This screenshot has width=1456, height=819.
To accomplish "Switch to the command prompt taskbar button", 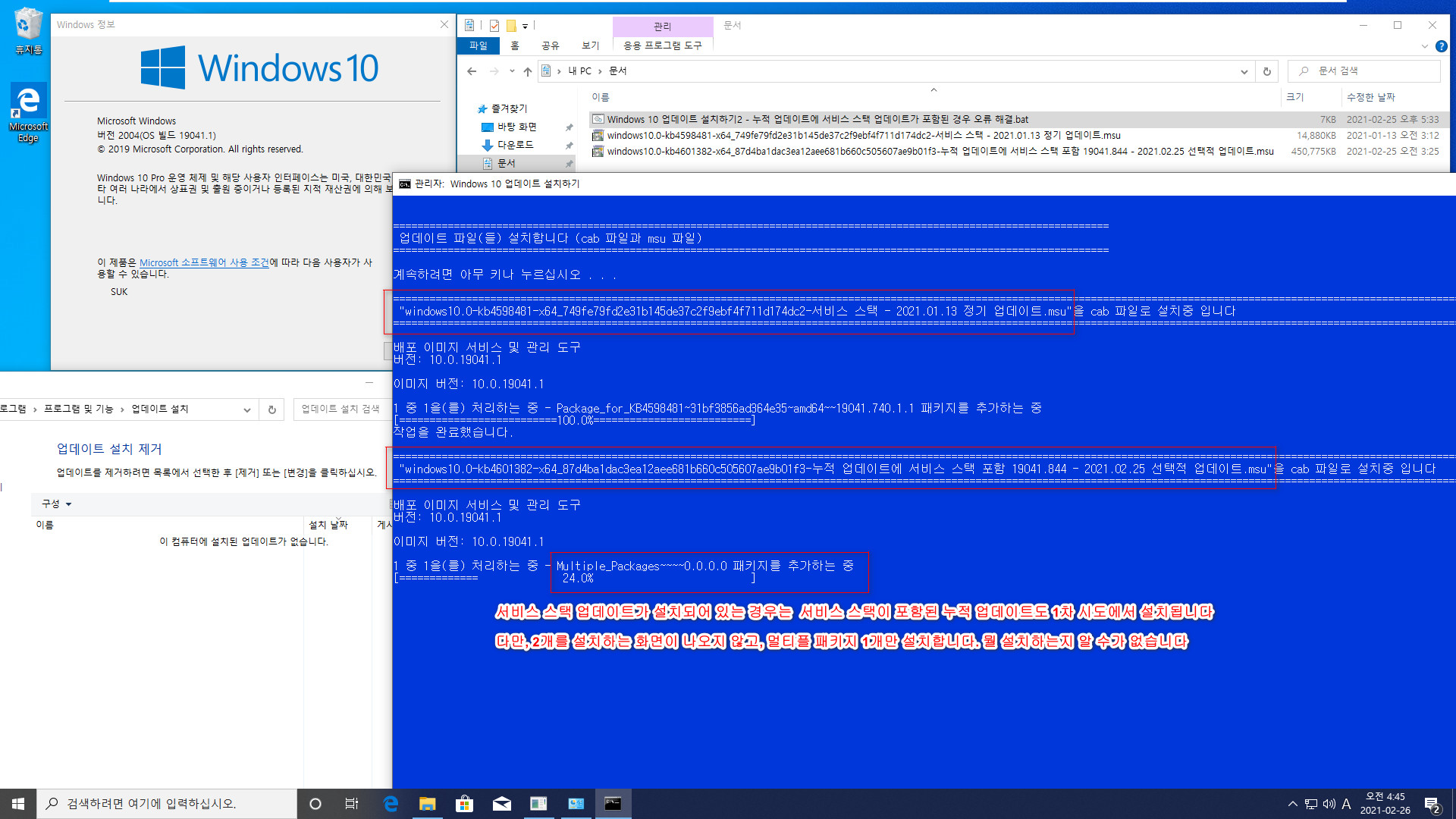I will pyautogui.click(x=613, y=804).
